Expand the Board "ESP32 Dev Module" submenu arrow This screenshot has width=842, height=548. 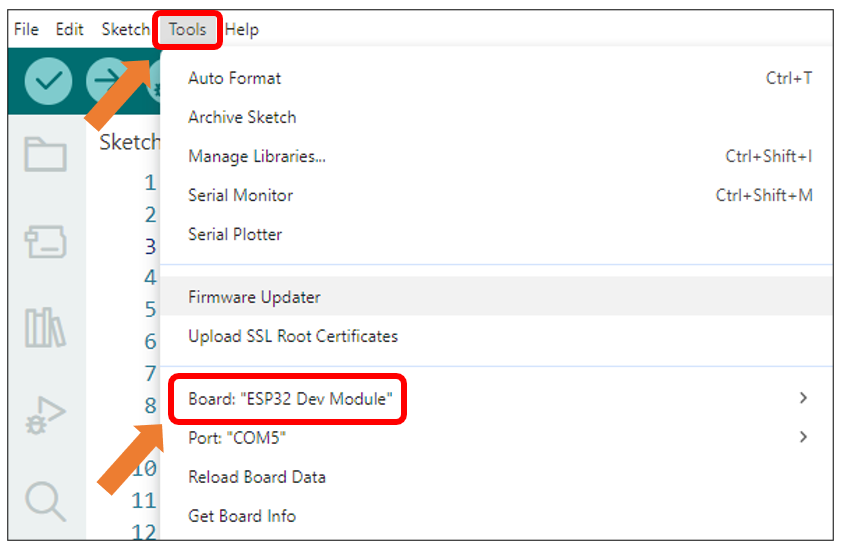[803, 398]
